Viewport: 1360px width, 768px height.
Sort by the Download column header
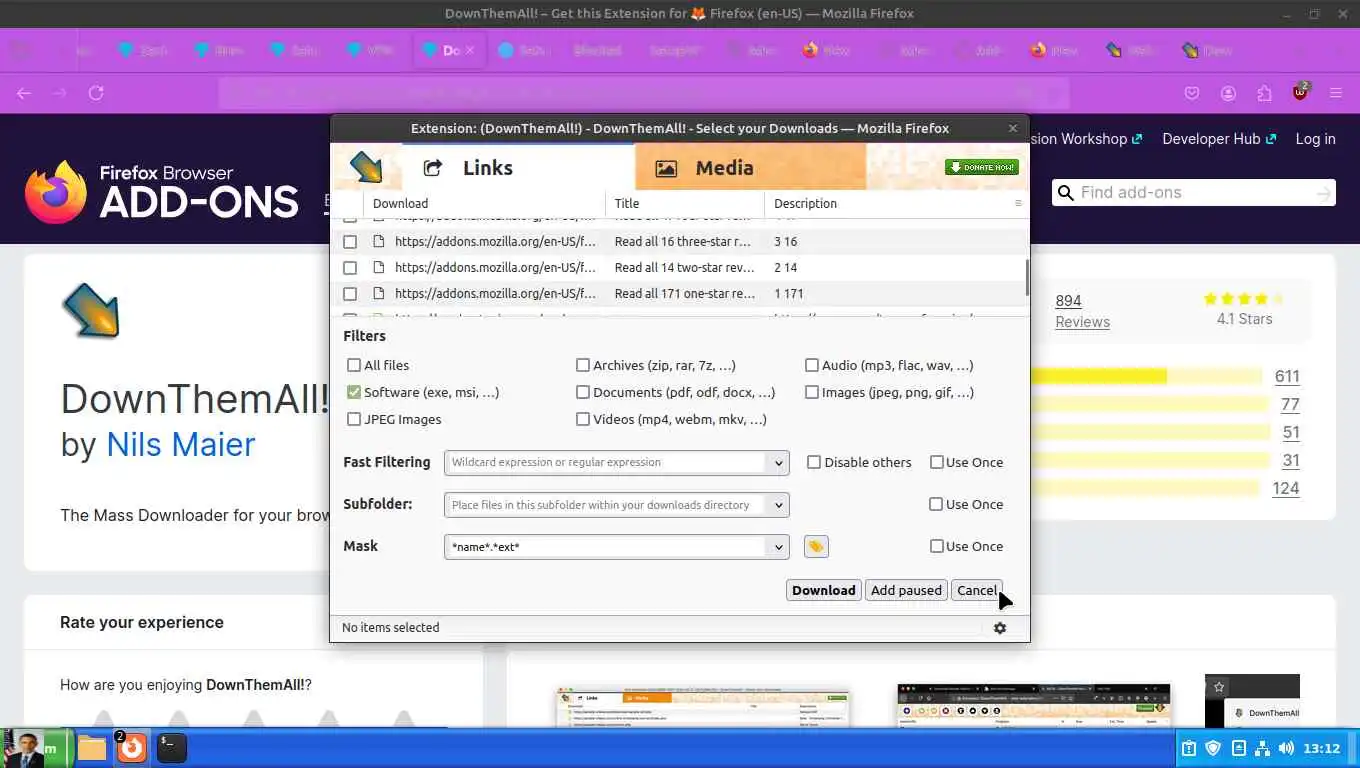pos(485,203)
